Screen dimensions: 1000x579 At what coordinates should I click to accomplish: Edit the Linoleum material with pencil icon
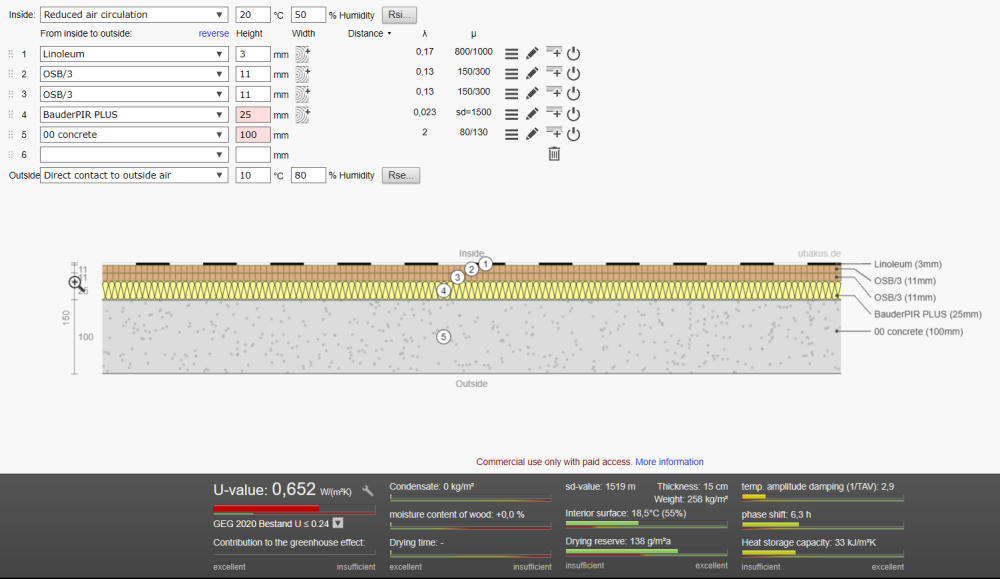tap(532, 54)
